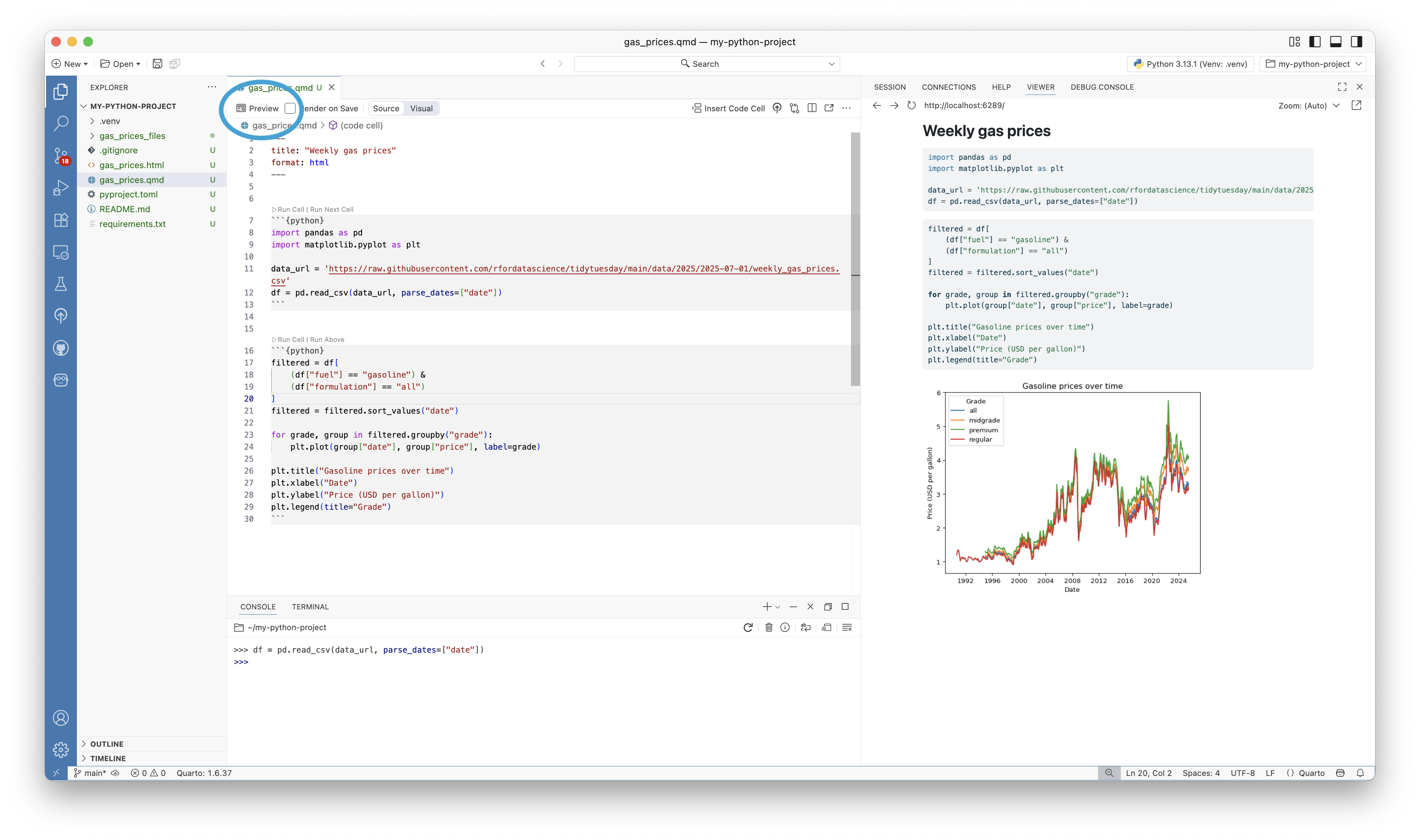
Task: Open the Search view in activity bar
Action: [60, 123]
